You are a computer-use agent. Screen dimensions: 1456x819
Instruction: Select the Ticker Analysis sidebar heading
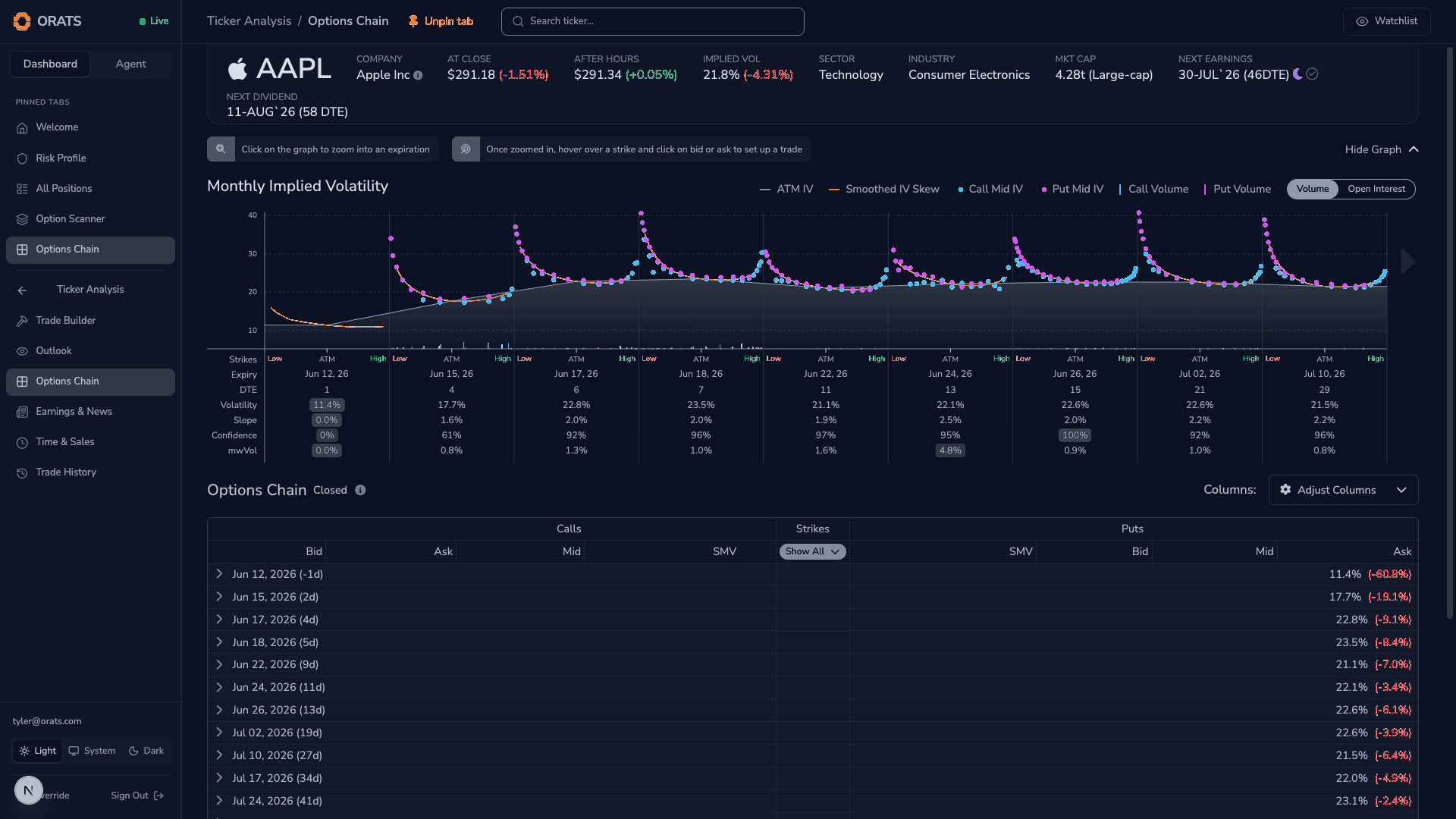click(x=90, y=290)
